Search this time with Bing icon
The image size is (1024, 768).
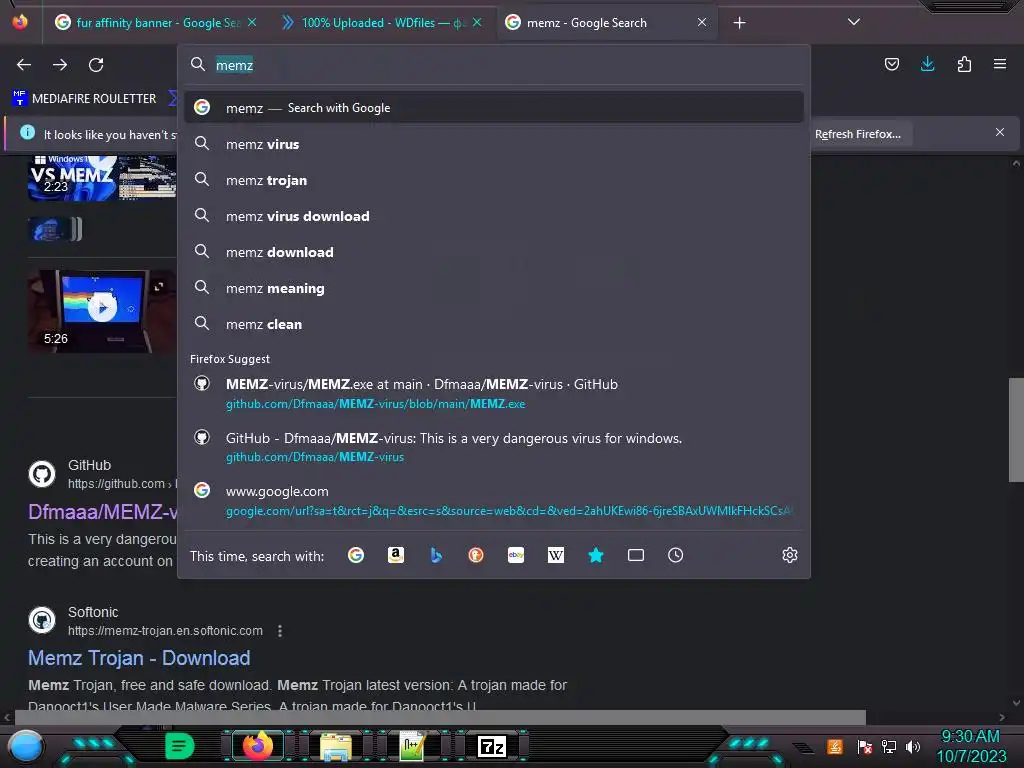tap(436, 555)
